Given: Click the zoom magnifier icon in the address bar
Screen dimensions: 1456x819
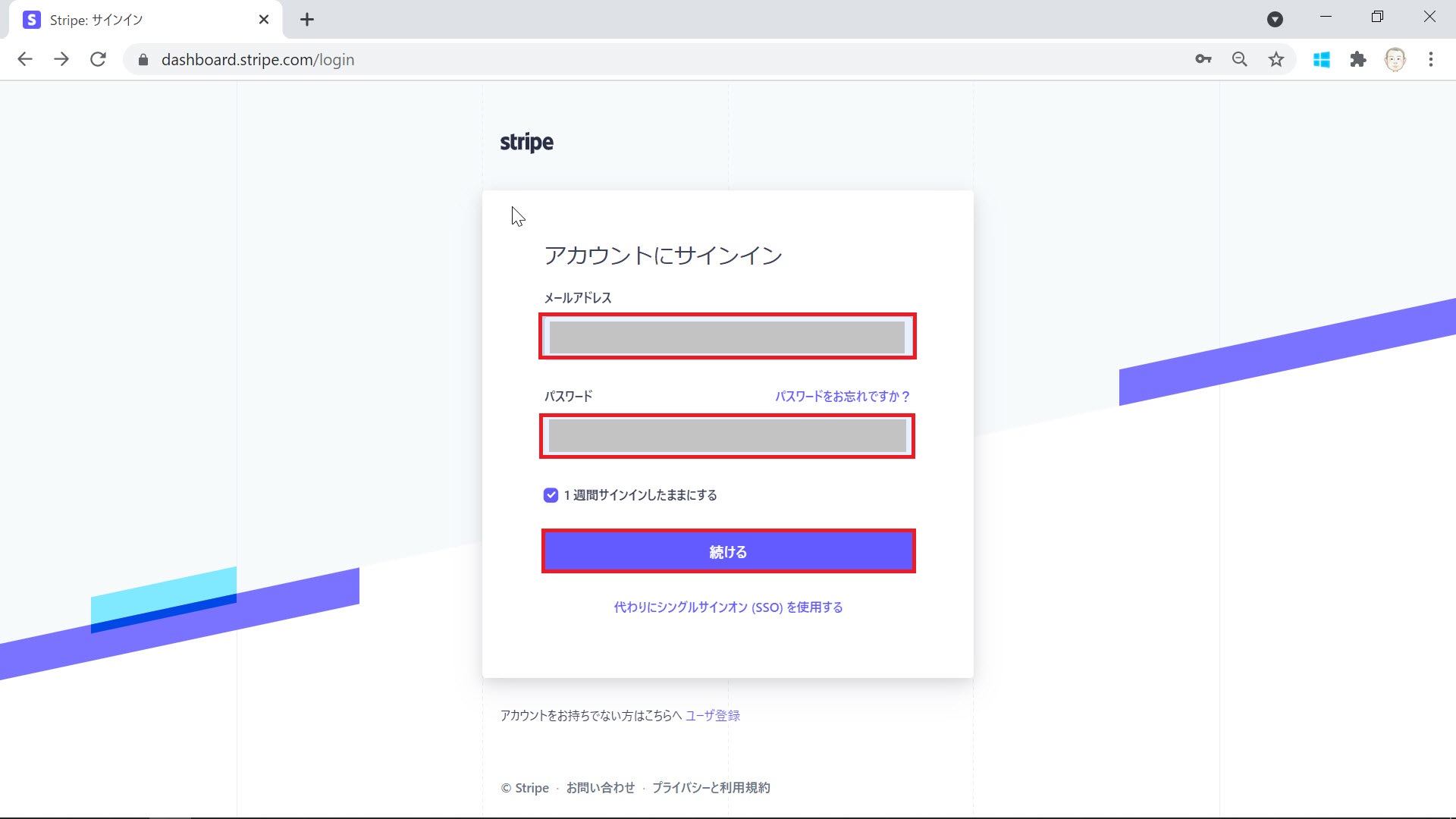Looking at the screenshot, I should (x=1239, y=59).
